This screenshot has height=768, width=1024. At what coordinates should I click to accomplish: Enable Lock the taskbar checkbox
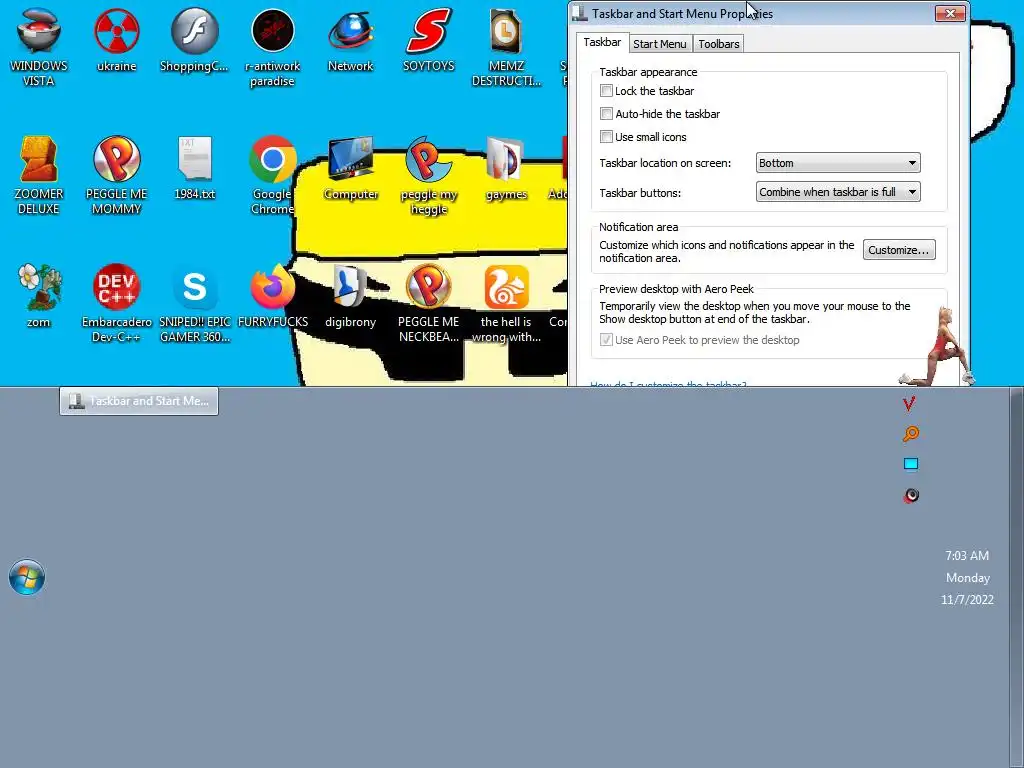pyautogui.click(x=606, y=91)
